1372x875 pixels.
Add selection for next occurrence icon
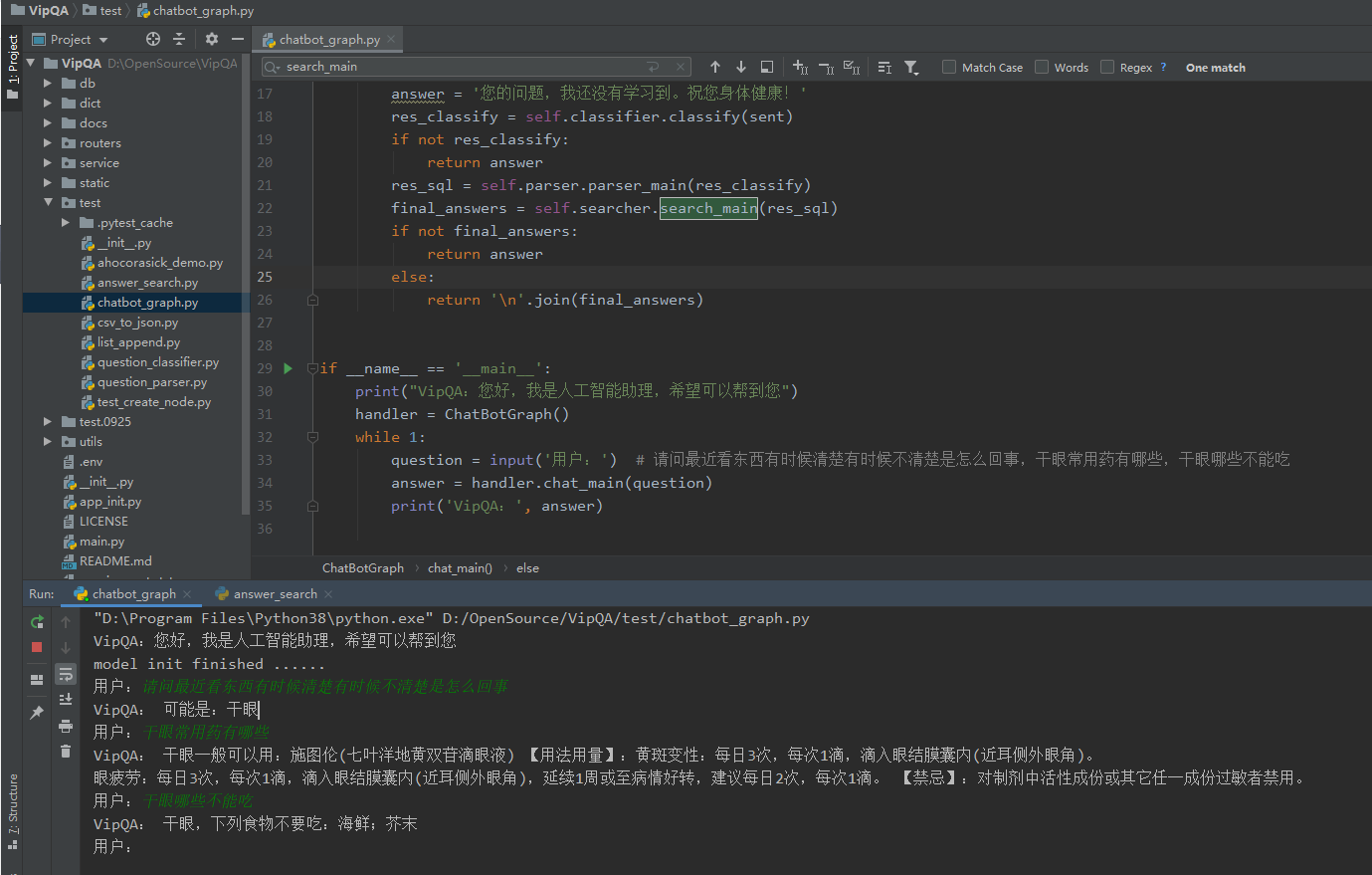click(800, 67)
